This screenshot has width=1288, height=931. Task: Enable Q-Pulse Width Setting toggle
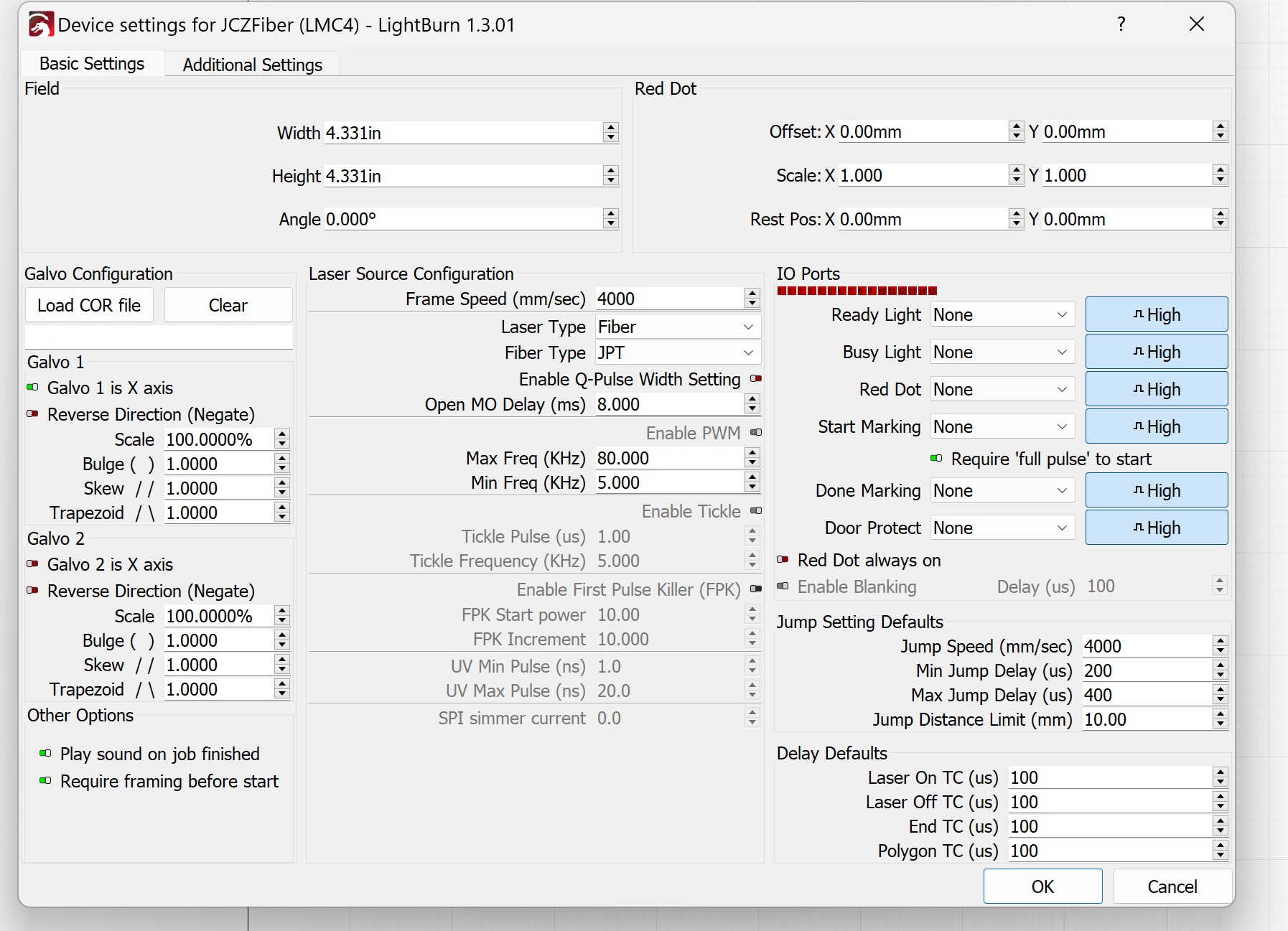coord(755,379)
